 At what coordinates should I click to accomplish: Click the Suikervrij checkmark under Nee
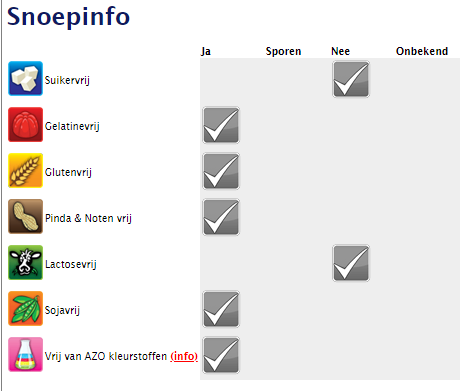click(x=351, y=79)
